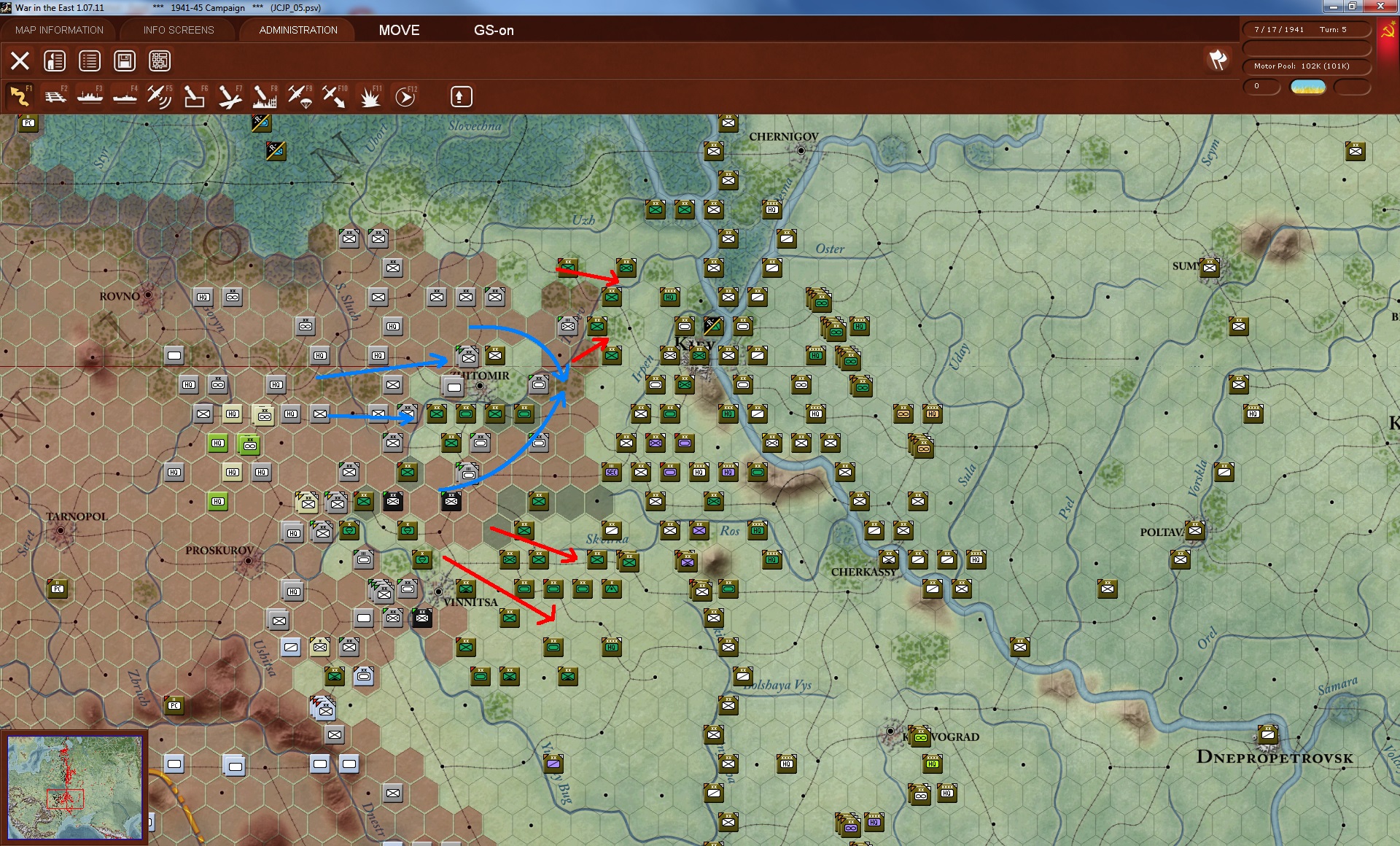
Task: Click the explosion (F11) mode icon
Action: 370,96
